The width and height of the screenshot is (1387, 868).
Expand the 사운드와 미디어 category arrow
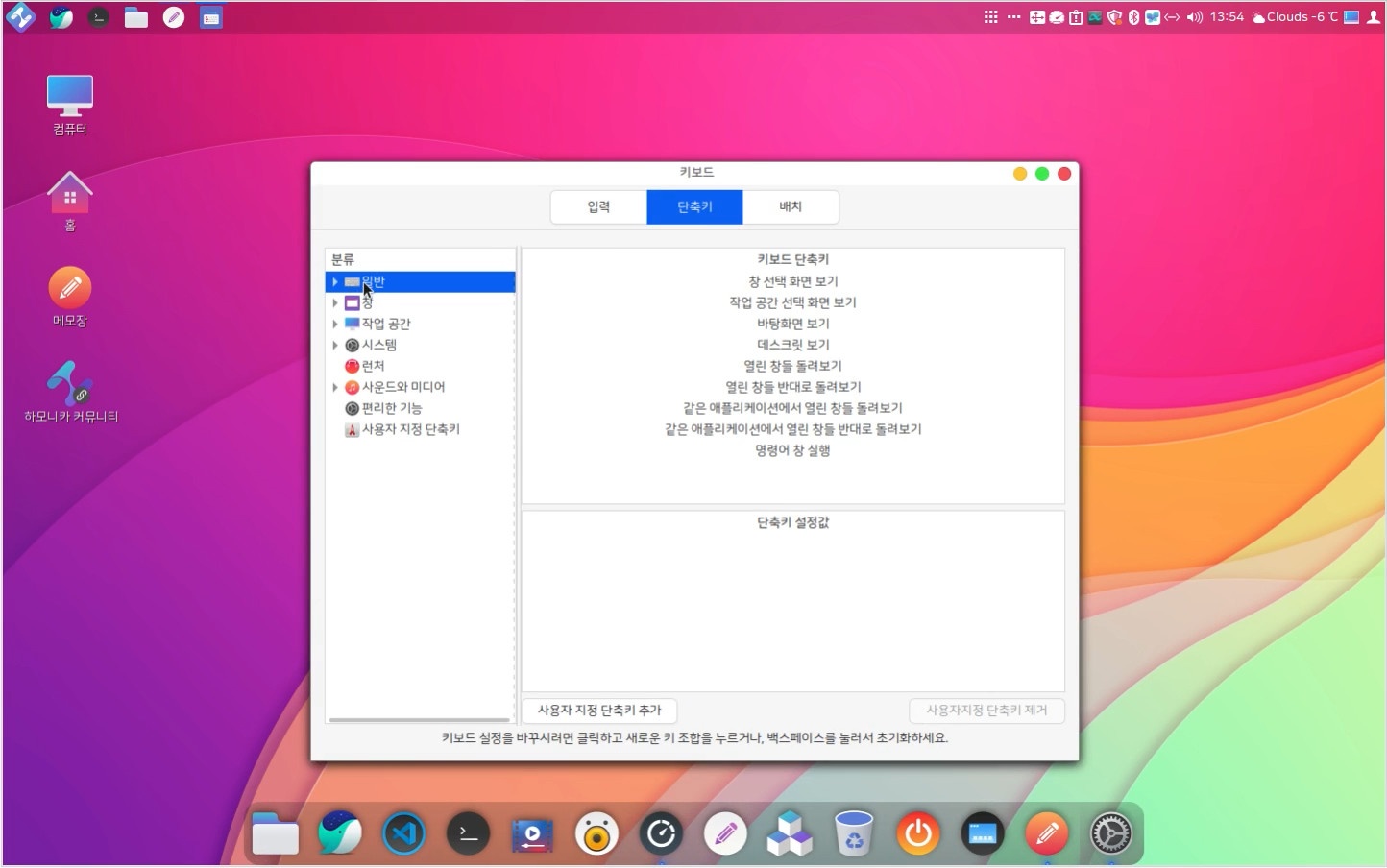(x=335, y=388)
